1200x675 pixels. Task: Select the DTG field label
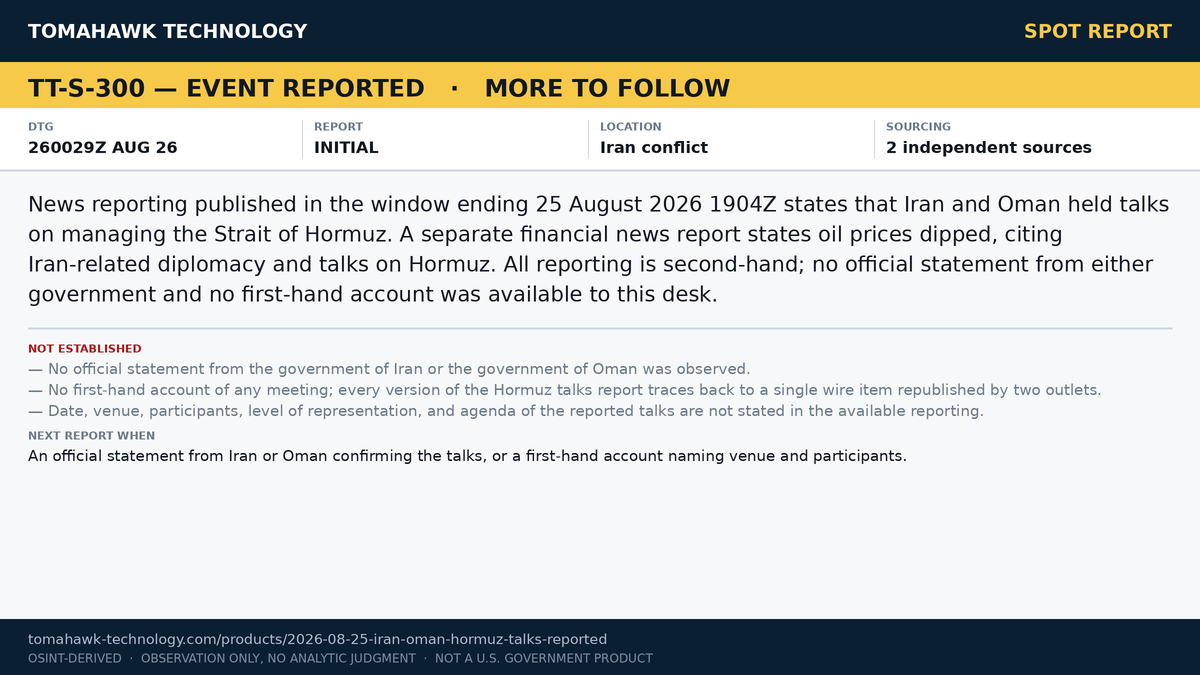pyautogui.click(x=41, y=127)
